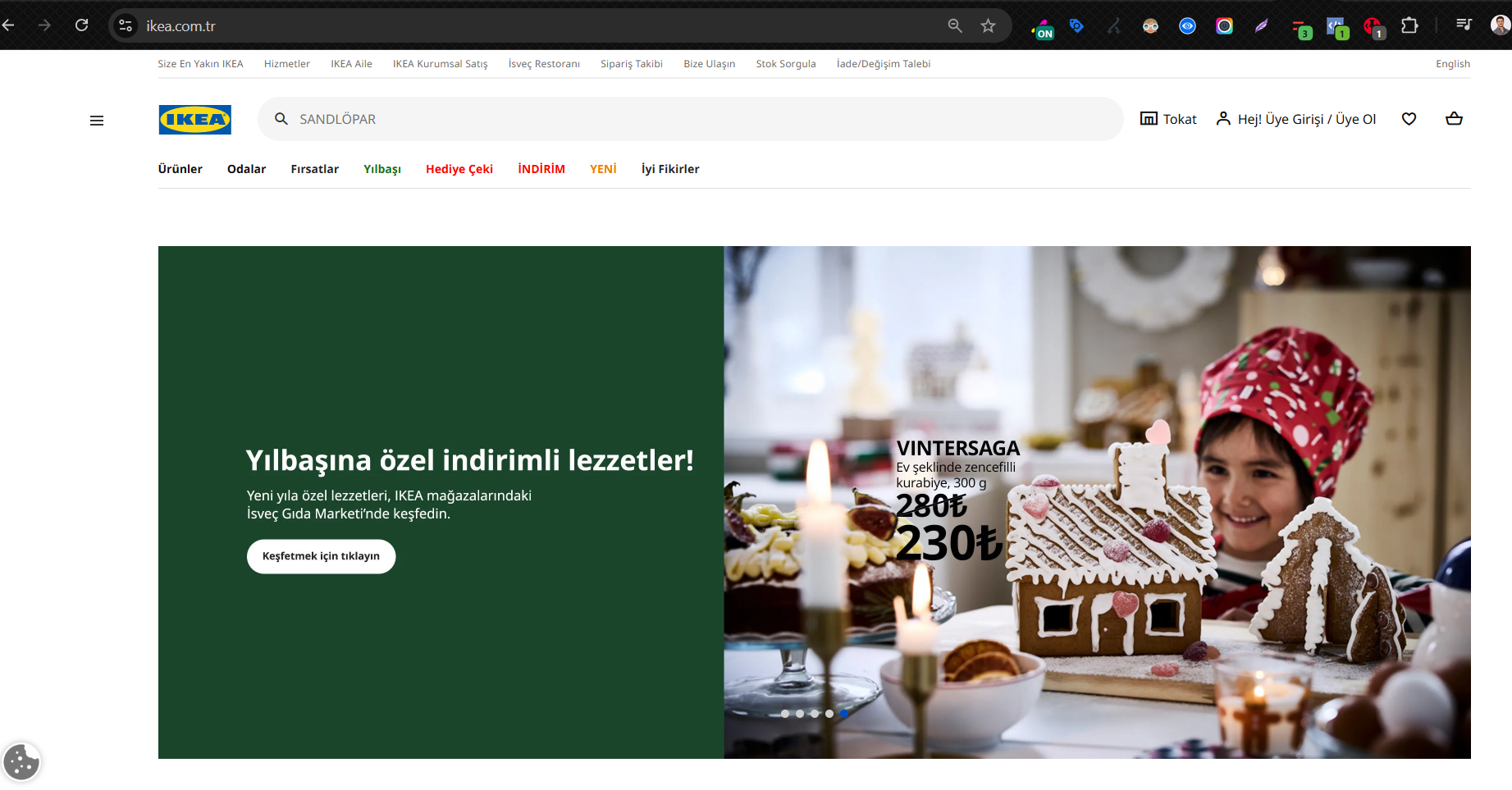The height and width of the screenshot is (790, 1512).
Task: Open the YENİ section
Action: [x=603, y=169]
